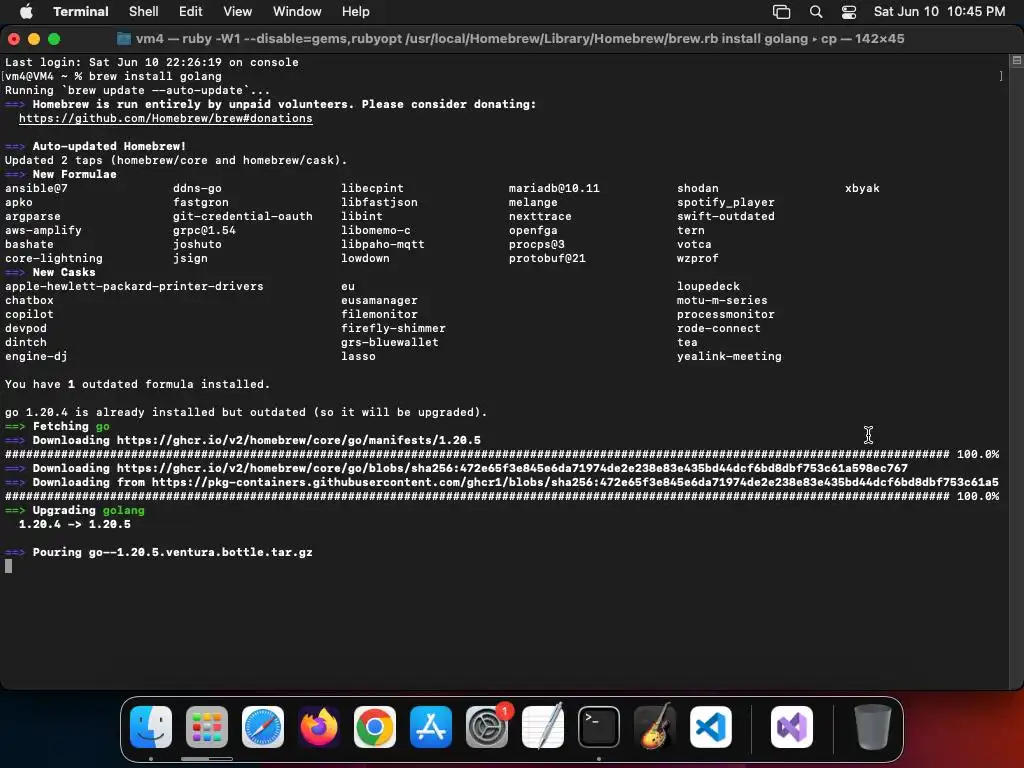Click 'yealink-meeting' cask name
The height and width of the screenshot is (768, 1024).
pos(729,356)
